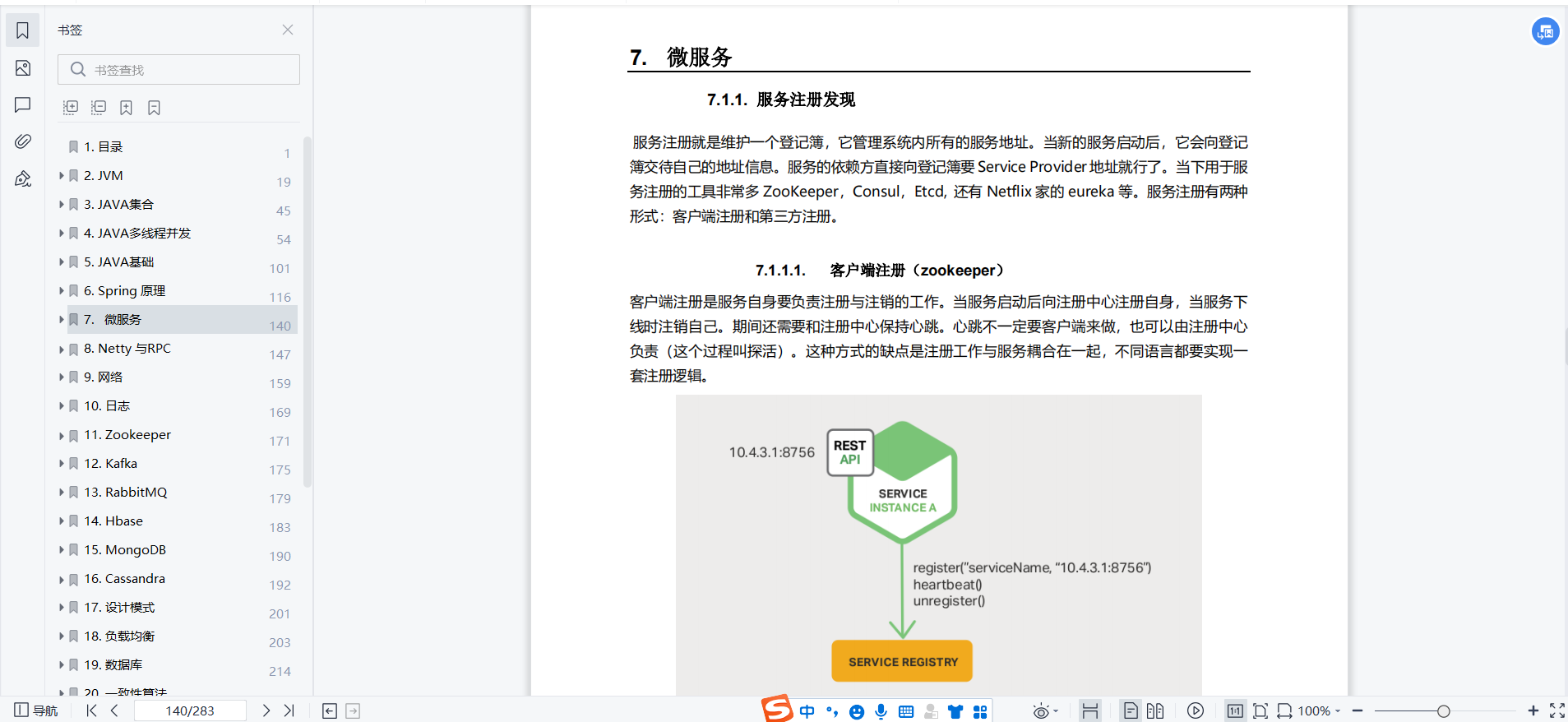
Task: Go to the previous page
Action: tap(114, 710)
